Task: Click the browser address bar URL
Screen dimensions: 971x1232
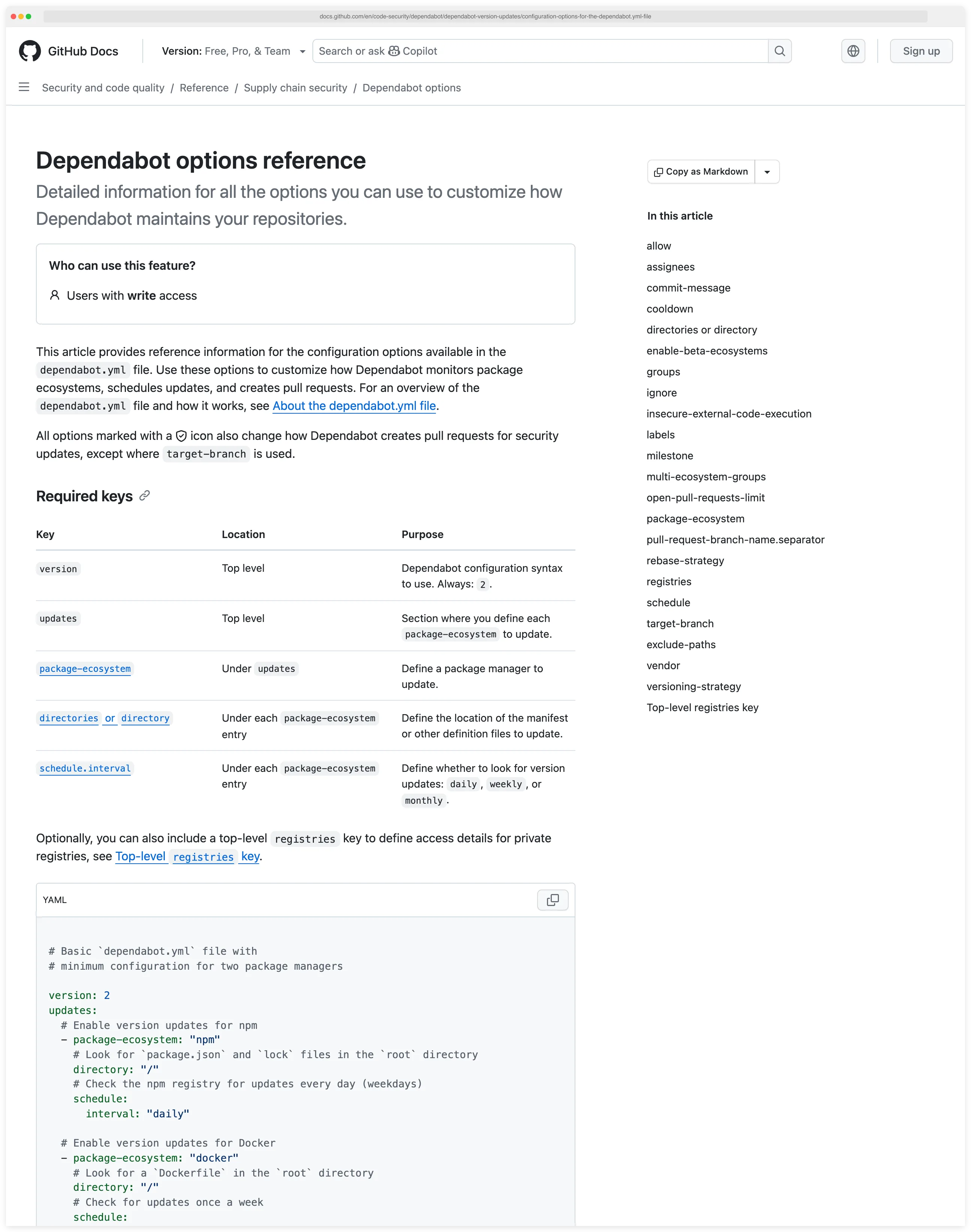Action: (x=485, y=16)
